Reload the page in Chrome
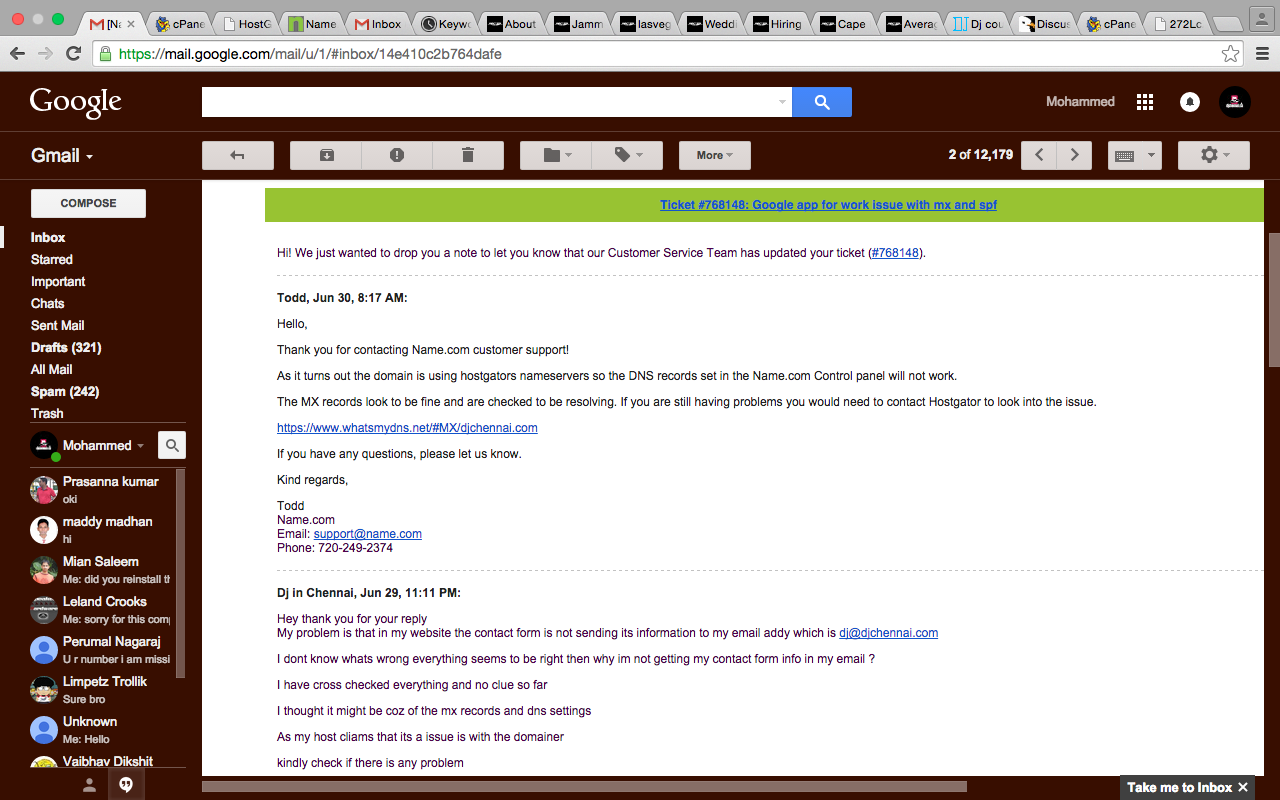The height and width of the screenshot is (800, 1280). tap(73, 54)
